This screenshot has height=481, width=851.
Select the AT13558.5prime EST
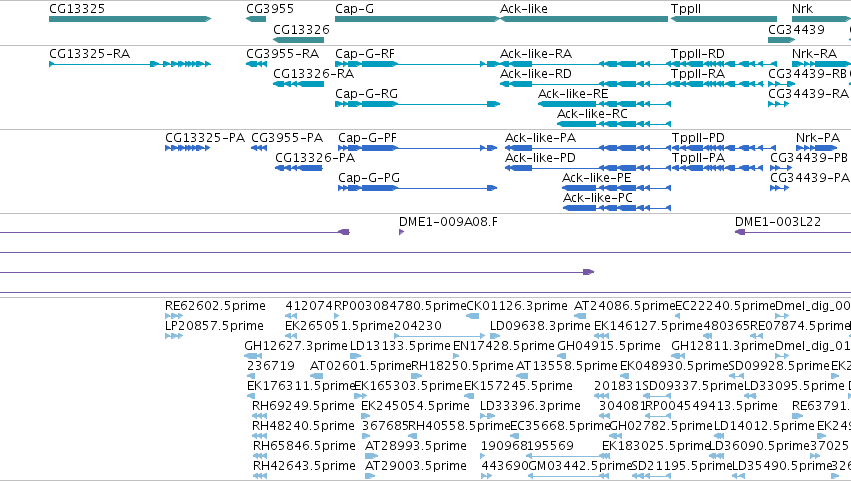(x=522, y=376)
